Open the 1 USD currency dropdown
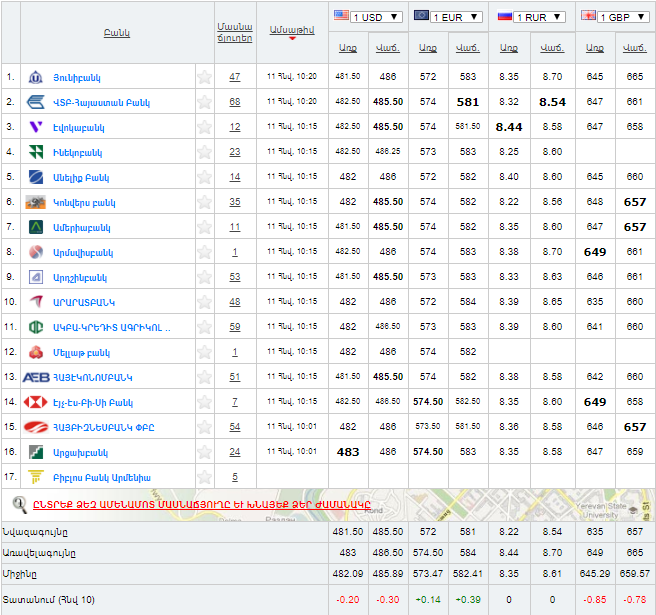Viewport: 656px width, 615px height. [x=376, y=17]
